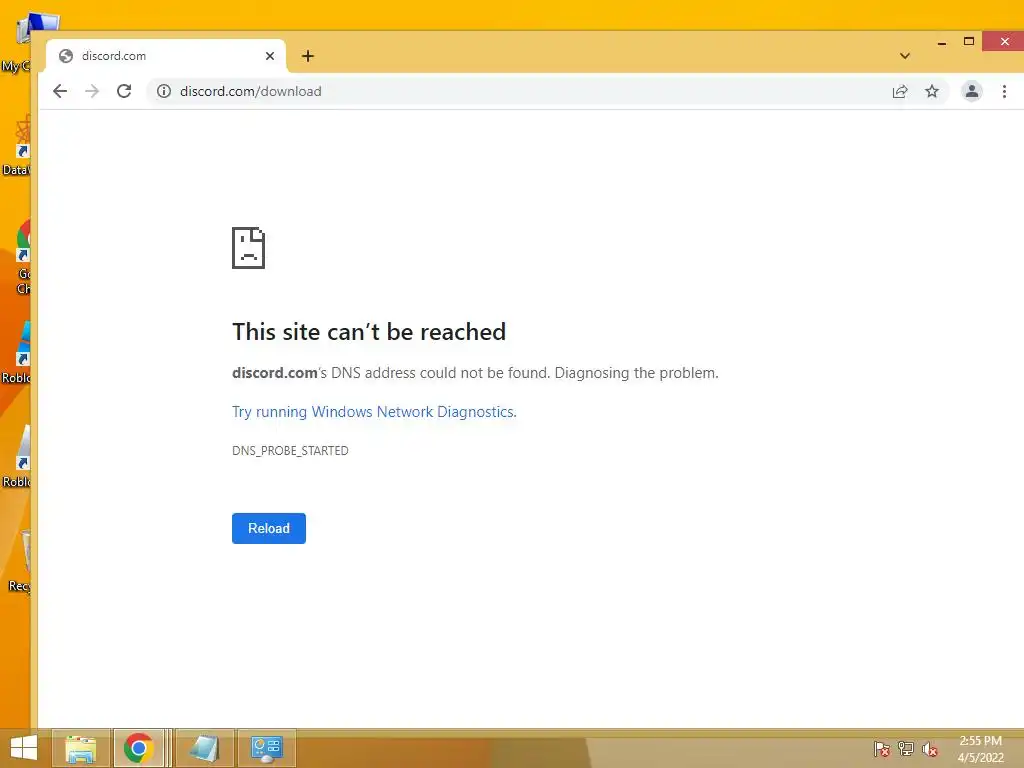Open Chrome three-dot menu
1024x768 pixels.
coord(1004,91)
